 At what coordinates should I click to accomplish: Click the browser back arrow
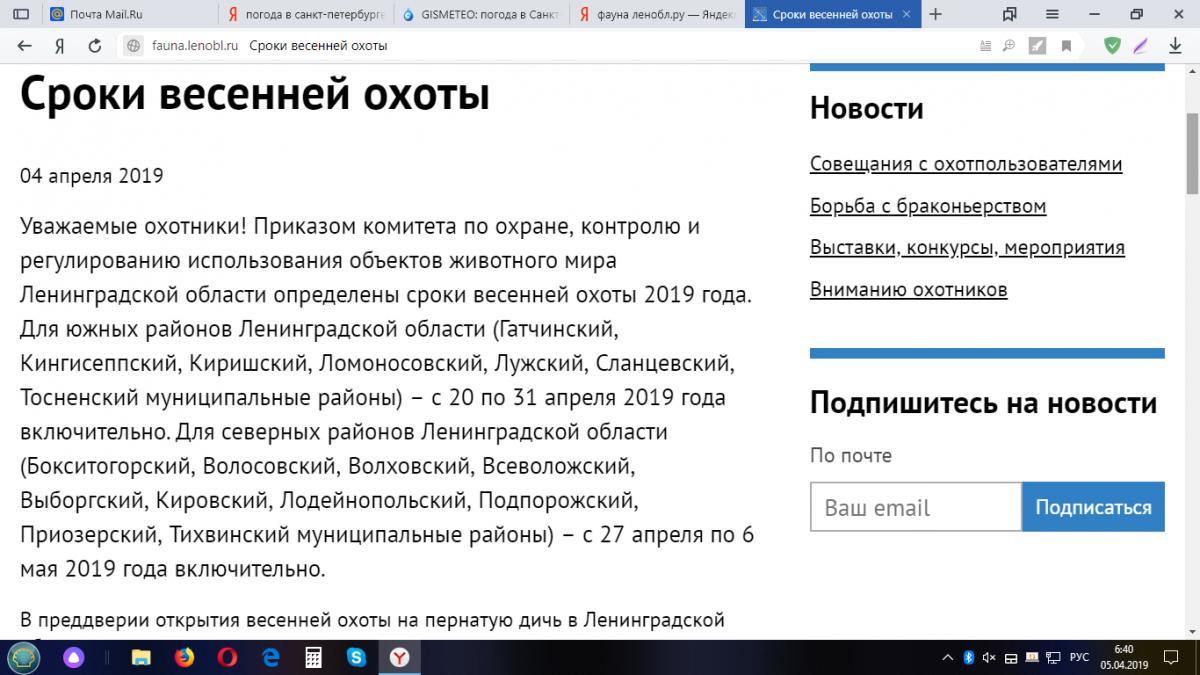[x=25, y=46]
